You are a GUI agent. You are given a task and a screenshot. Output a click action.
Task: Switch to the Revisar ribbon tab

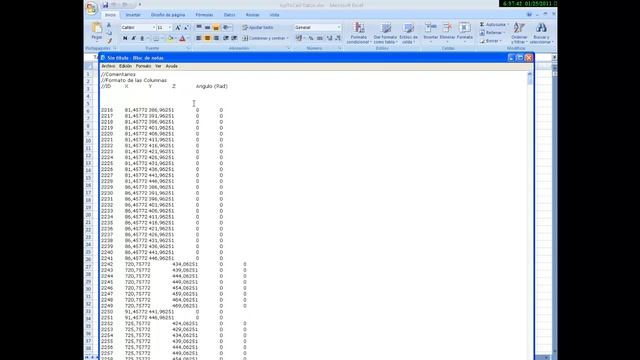252,15
